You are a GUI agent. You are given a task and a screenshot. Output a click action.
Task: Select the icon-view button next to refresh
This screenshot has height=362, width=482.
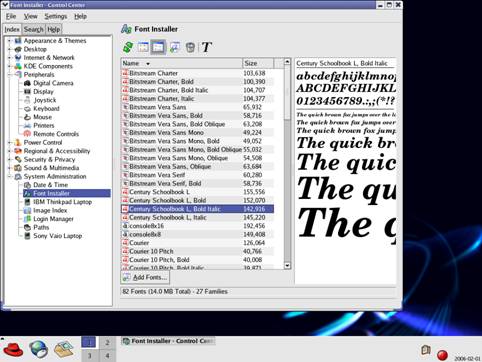click(x=143, y=47)
